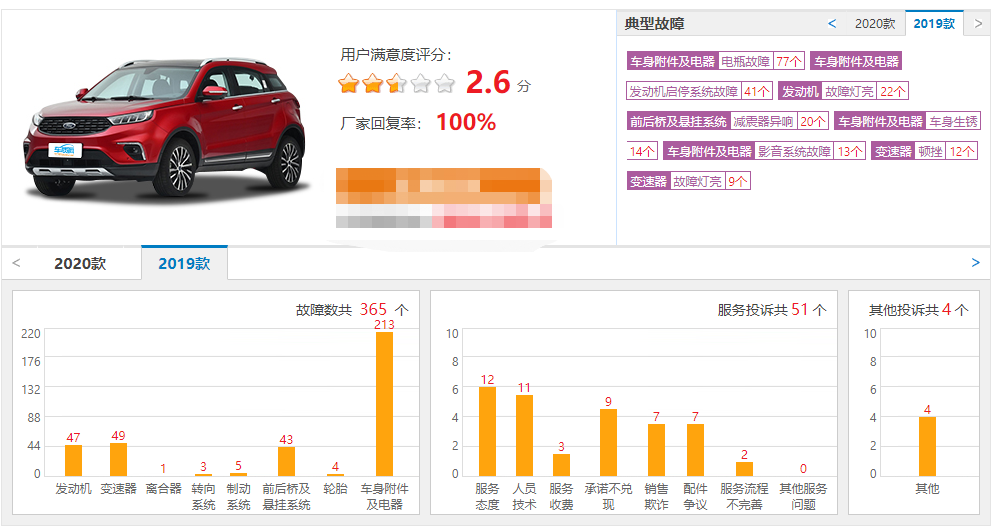
Task: Click the 服务投诉共 51 个 total text
Action: (772, 310)
